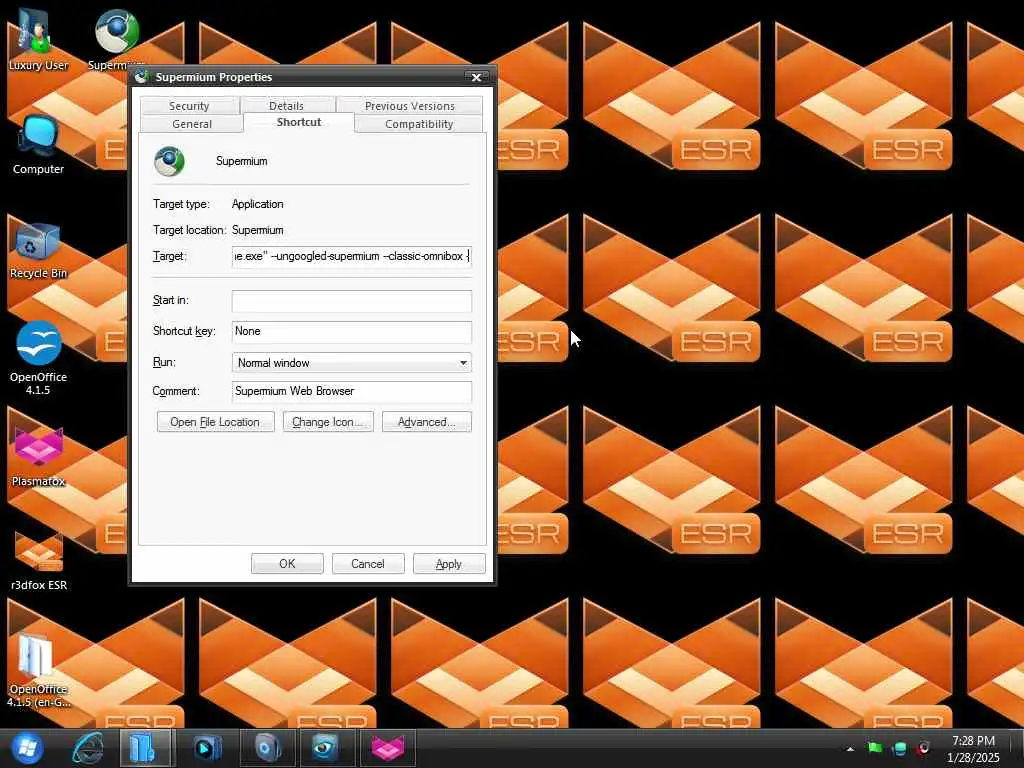Screen dimensions: 1024x768
Task: Click the Change Icon button
Action: (x=328, y=422)
